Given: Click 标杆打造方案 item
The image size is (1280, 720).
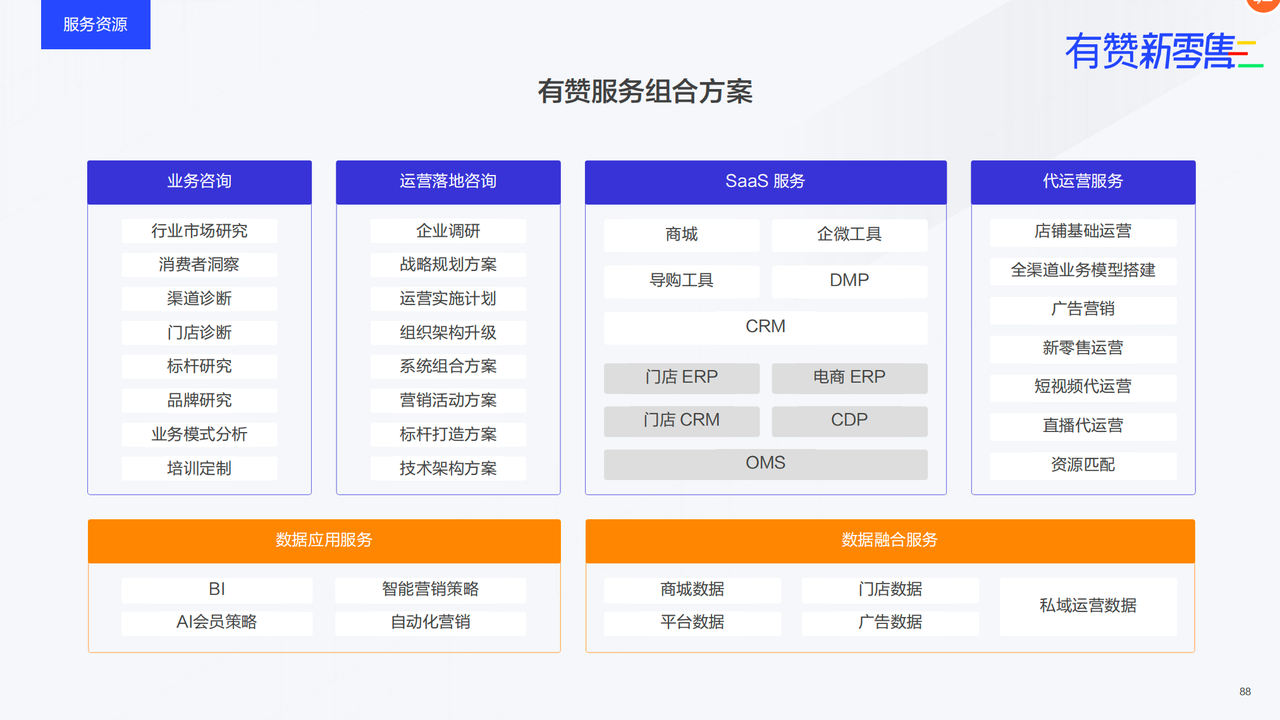Looking at the screenshot, I should (x=448, y=435).
